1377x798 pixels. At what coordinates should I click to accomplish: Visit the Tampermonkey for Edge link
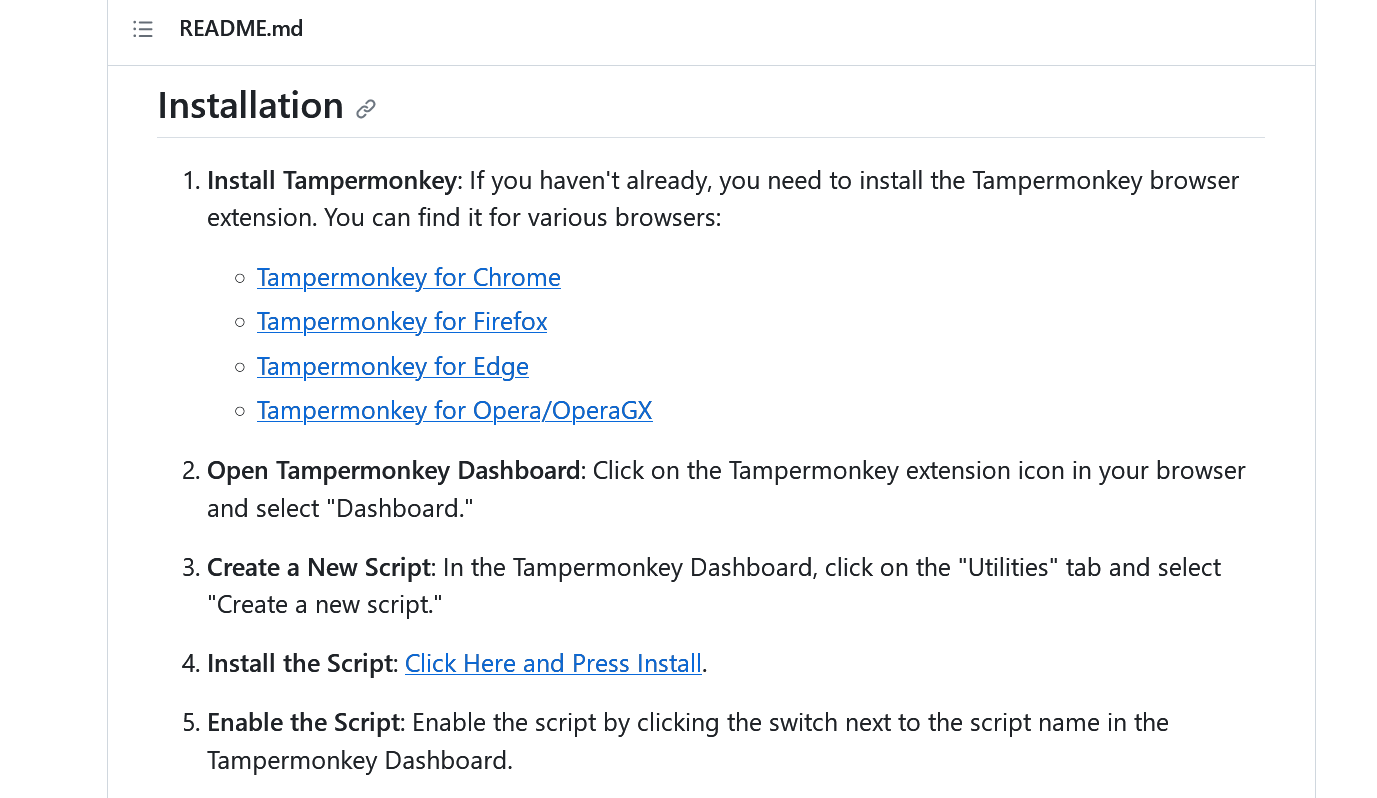392,366
